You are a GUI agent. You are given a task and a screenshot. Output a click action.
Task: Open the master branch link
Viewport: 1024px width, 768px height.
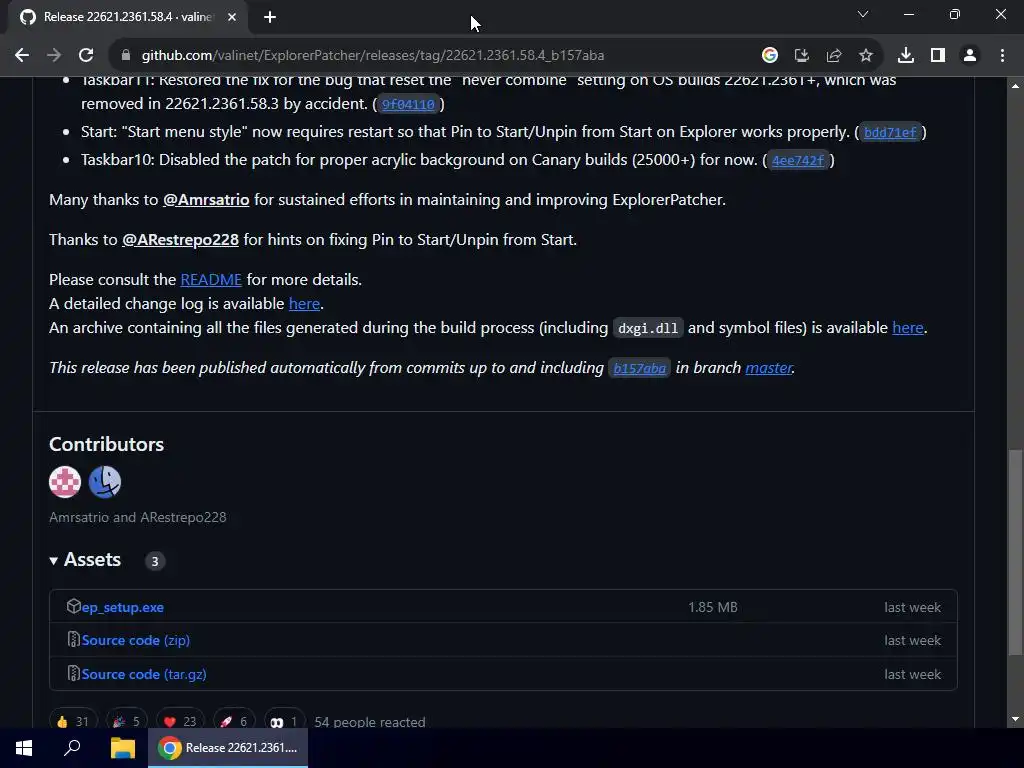pyautogui.click(x=769, y=368)
